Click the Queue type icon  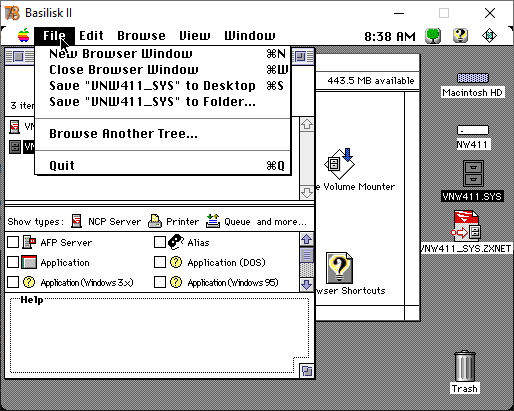213,221
